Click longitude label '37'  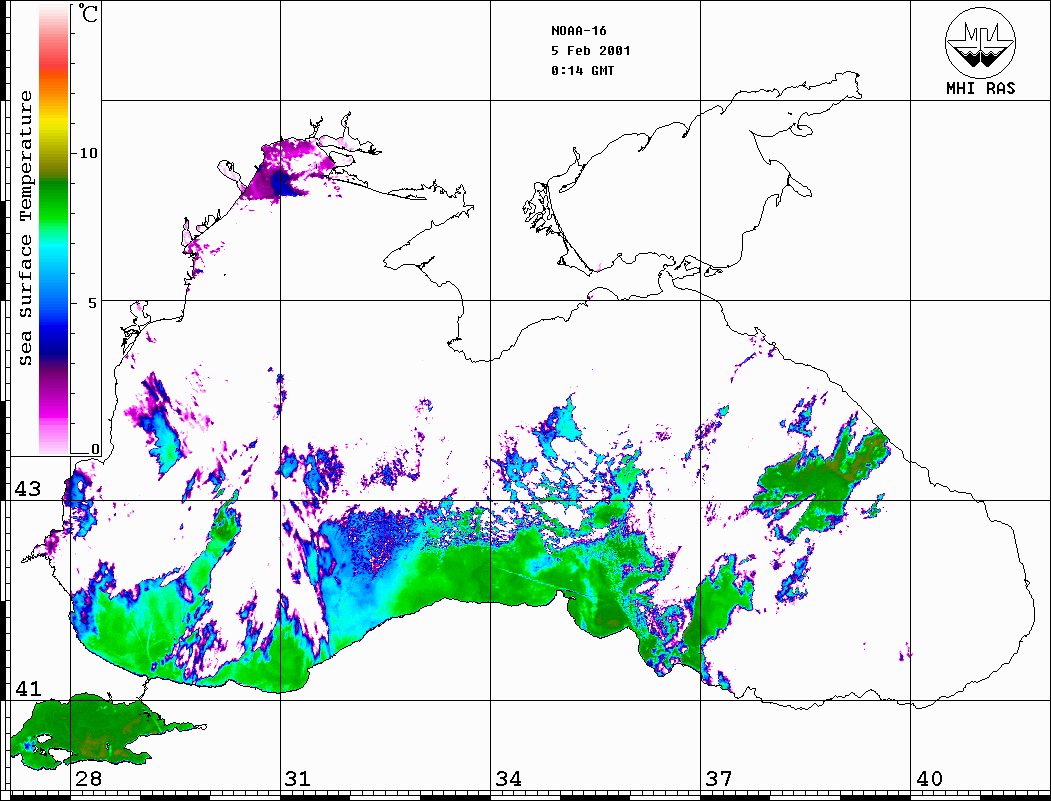click(x=719, y=778)
